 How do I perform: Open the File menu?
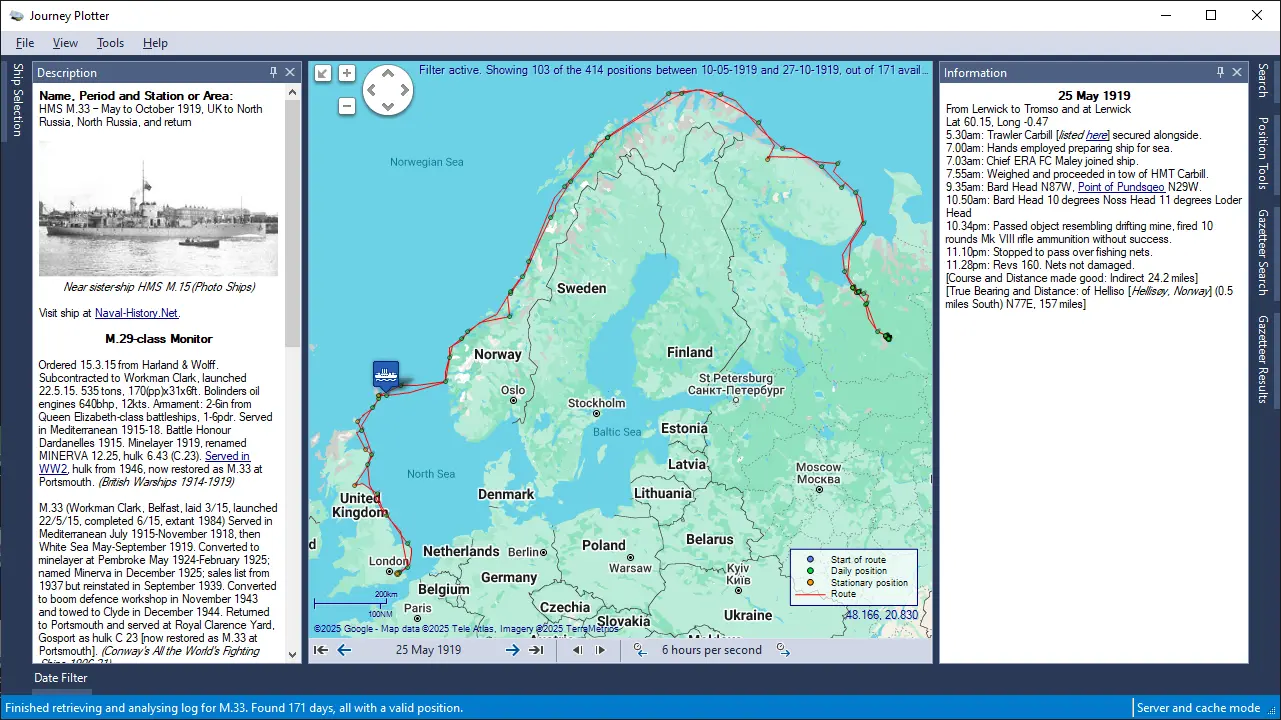(25, 43)
